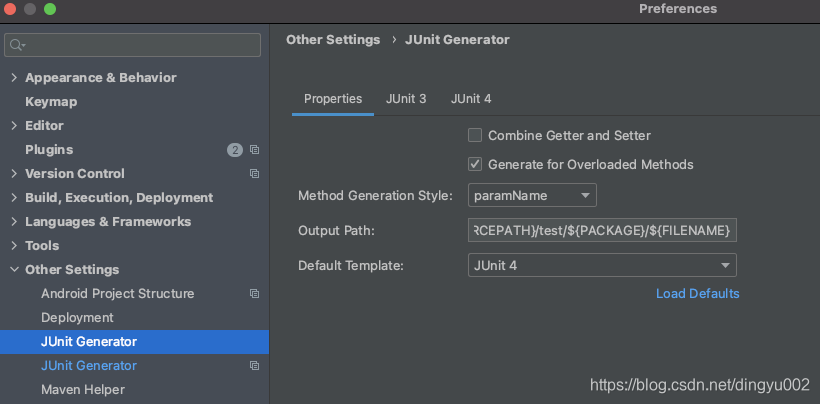Click the Load Defaults link
Screen dimensions: 820x404
click(698, 294)
